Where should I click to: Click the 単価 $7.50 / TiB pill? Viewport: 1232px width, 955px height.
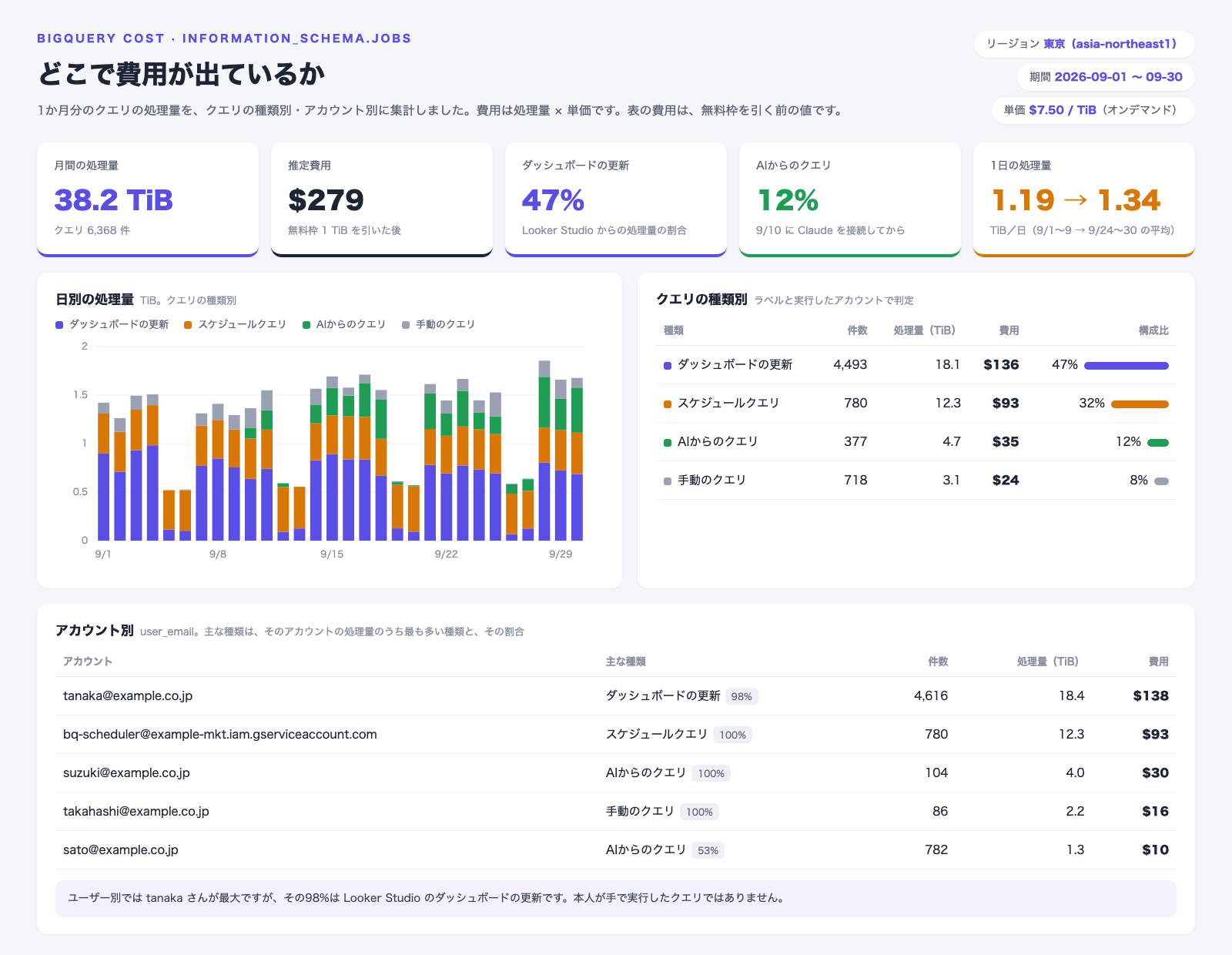click(1093, 110)
